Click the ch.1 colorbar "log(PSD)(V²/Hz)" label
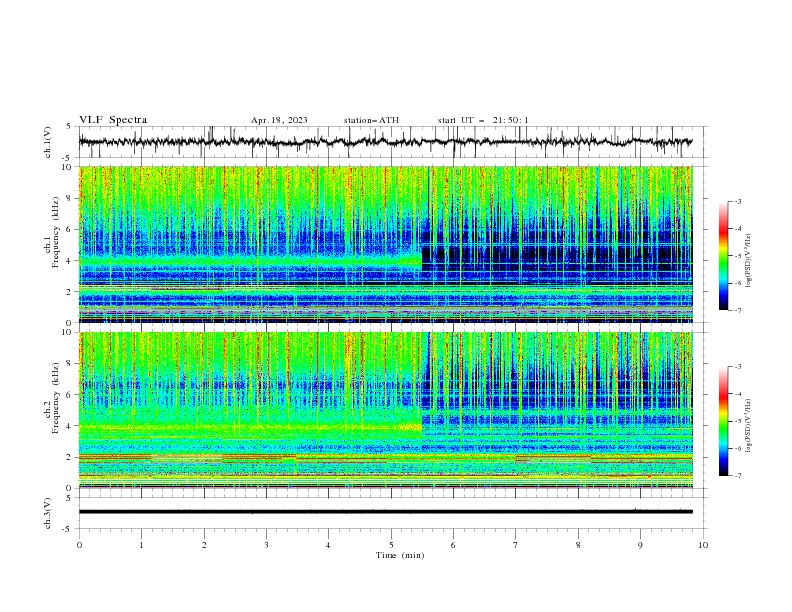 (x=749, y=261)
